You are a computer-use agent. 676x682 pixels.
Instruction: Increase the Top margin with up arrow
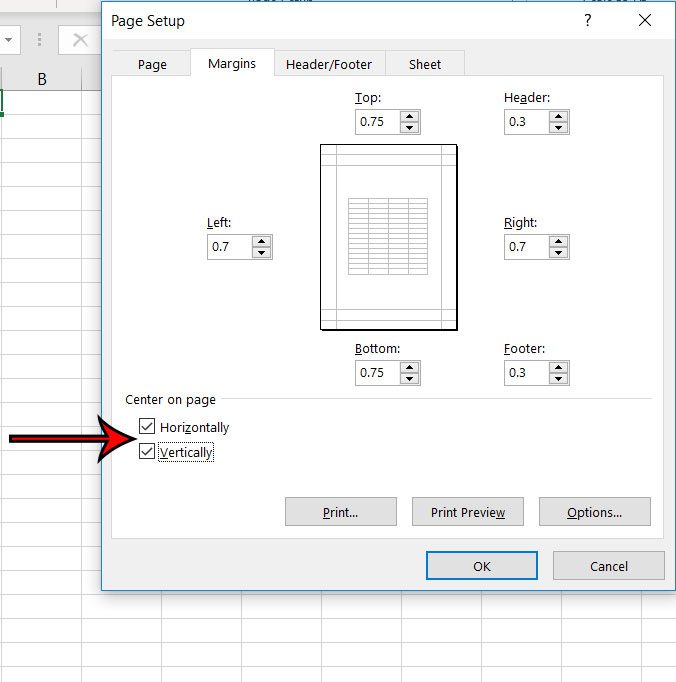(409, 116)
